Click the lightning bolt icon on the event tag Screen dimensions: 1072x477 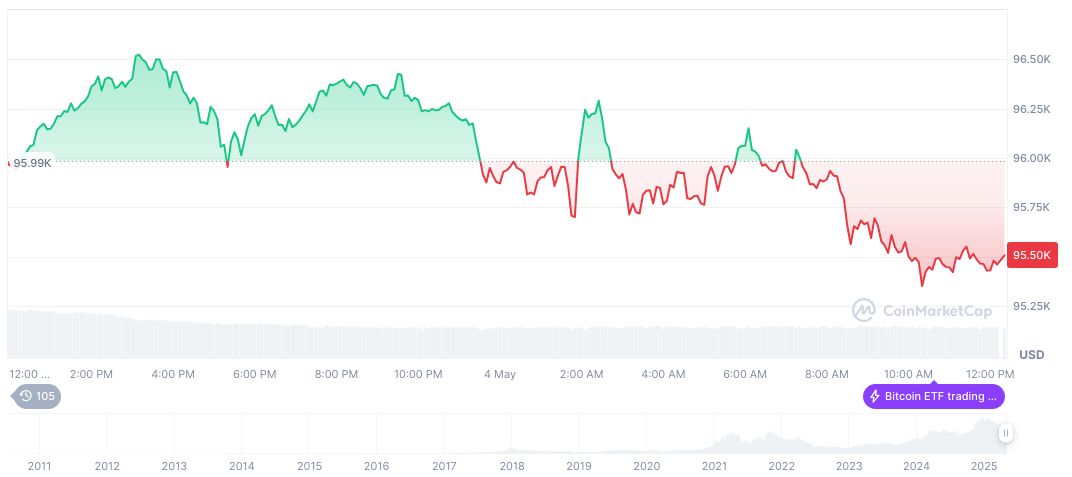[x=874, y=396]
